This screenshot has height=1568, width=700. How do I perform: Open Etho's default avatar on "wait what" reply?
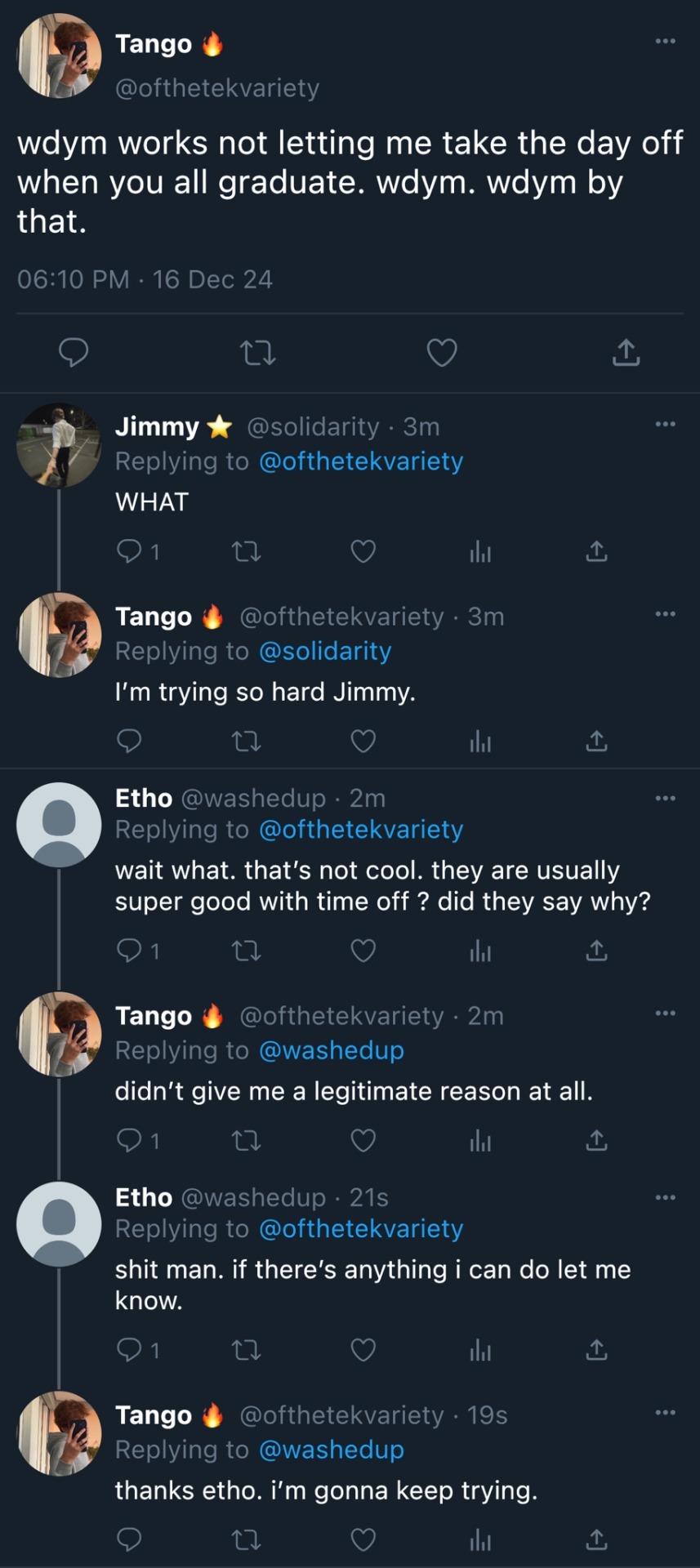tap(59, 825)
